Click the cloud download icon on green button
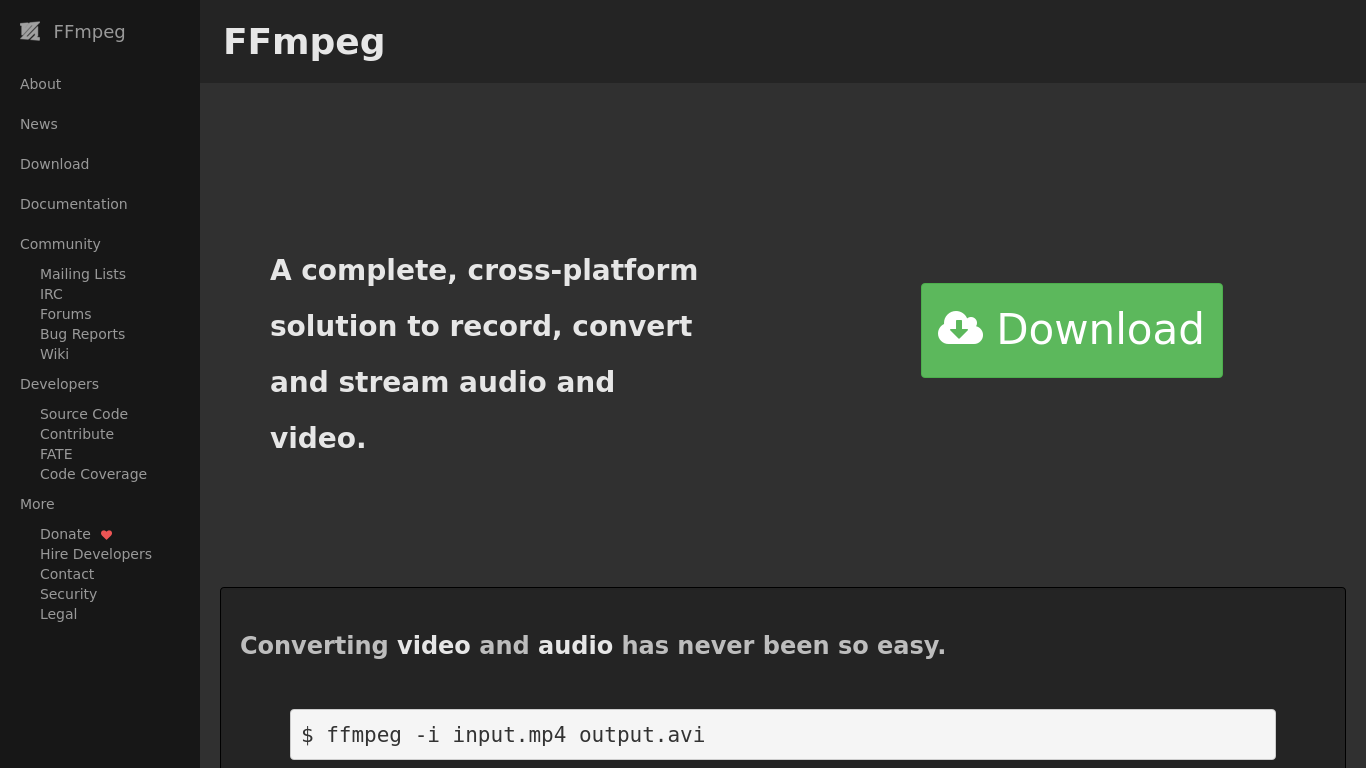 960,329
